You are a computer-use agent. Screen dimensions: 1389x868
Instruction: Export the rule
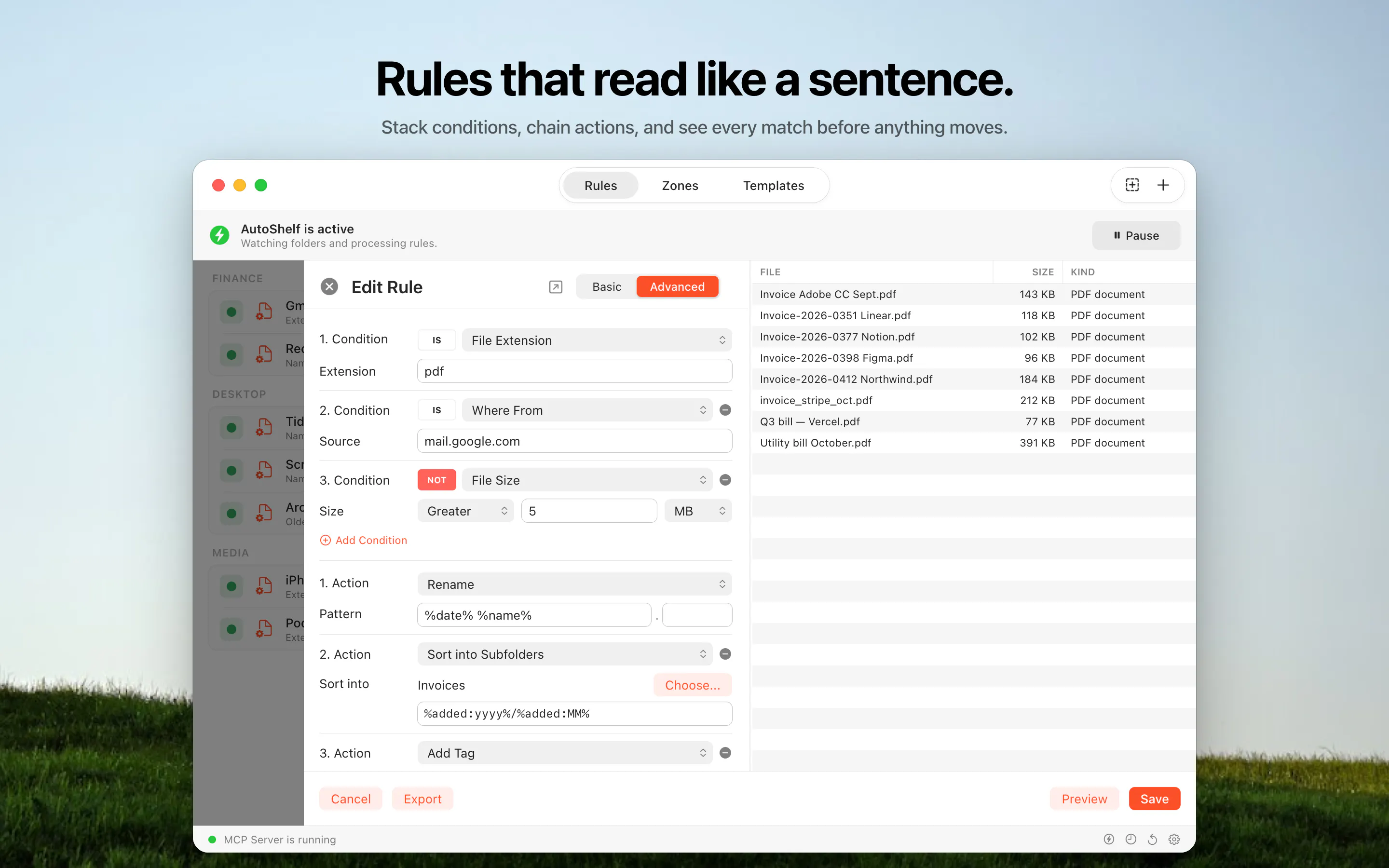coord(422,799)
